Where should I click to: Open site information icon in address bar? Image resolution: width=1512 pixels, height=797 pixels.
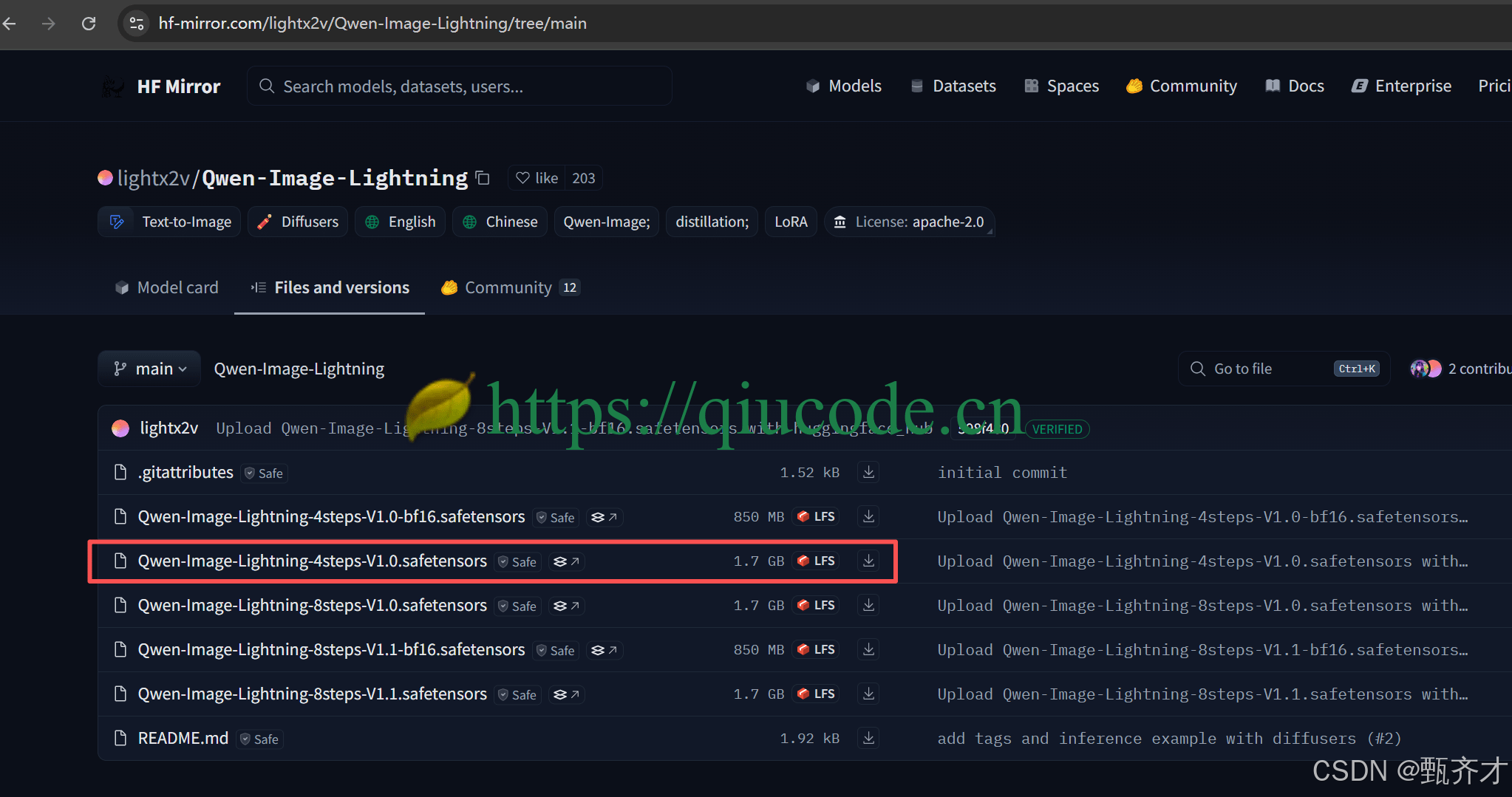click(137, 24)
